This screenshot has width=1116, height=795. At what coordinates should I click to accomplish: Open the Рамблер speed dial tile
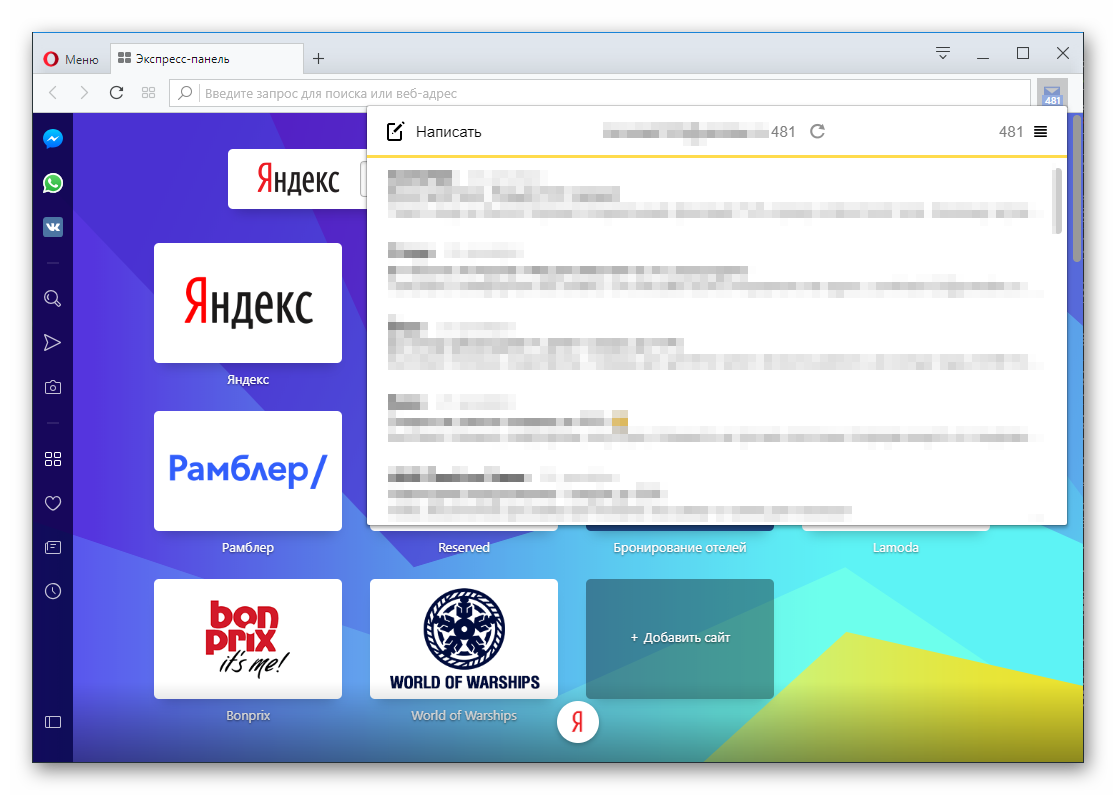[248, 471]
